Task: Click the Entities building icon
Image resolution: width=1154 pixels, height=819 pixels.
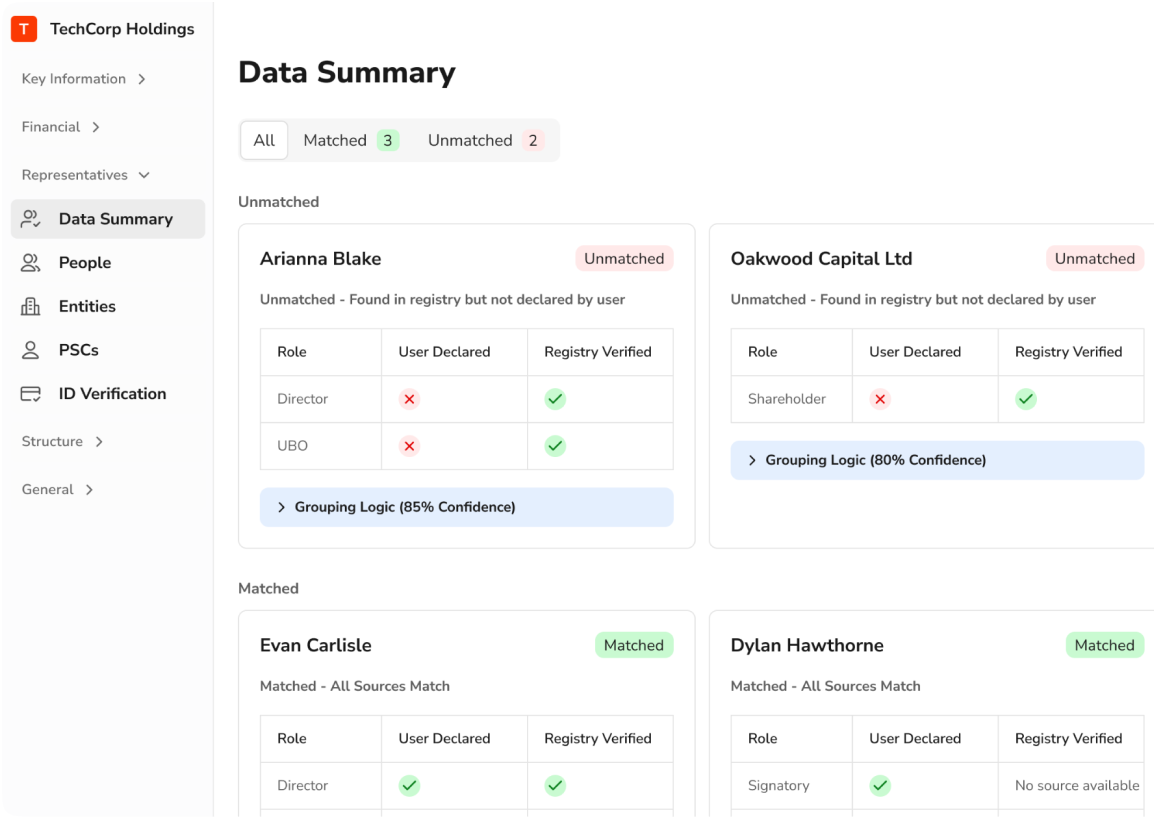Action: pyautogui.click(x=31, y=306)
